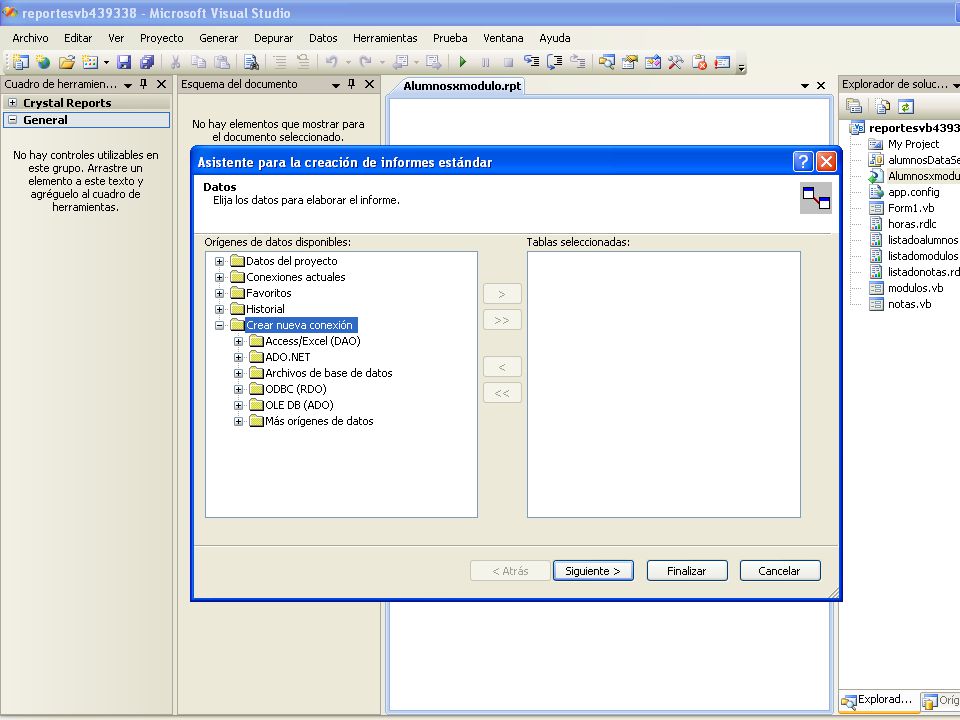Image resolution: width=960 pixels, height=720 pixels.
Task: Select notas.vb in Explorador de soluciones
Action: [x=910, y=304]
